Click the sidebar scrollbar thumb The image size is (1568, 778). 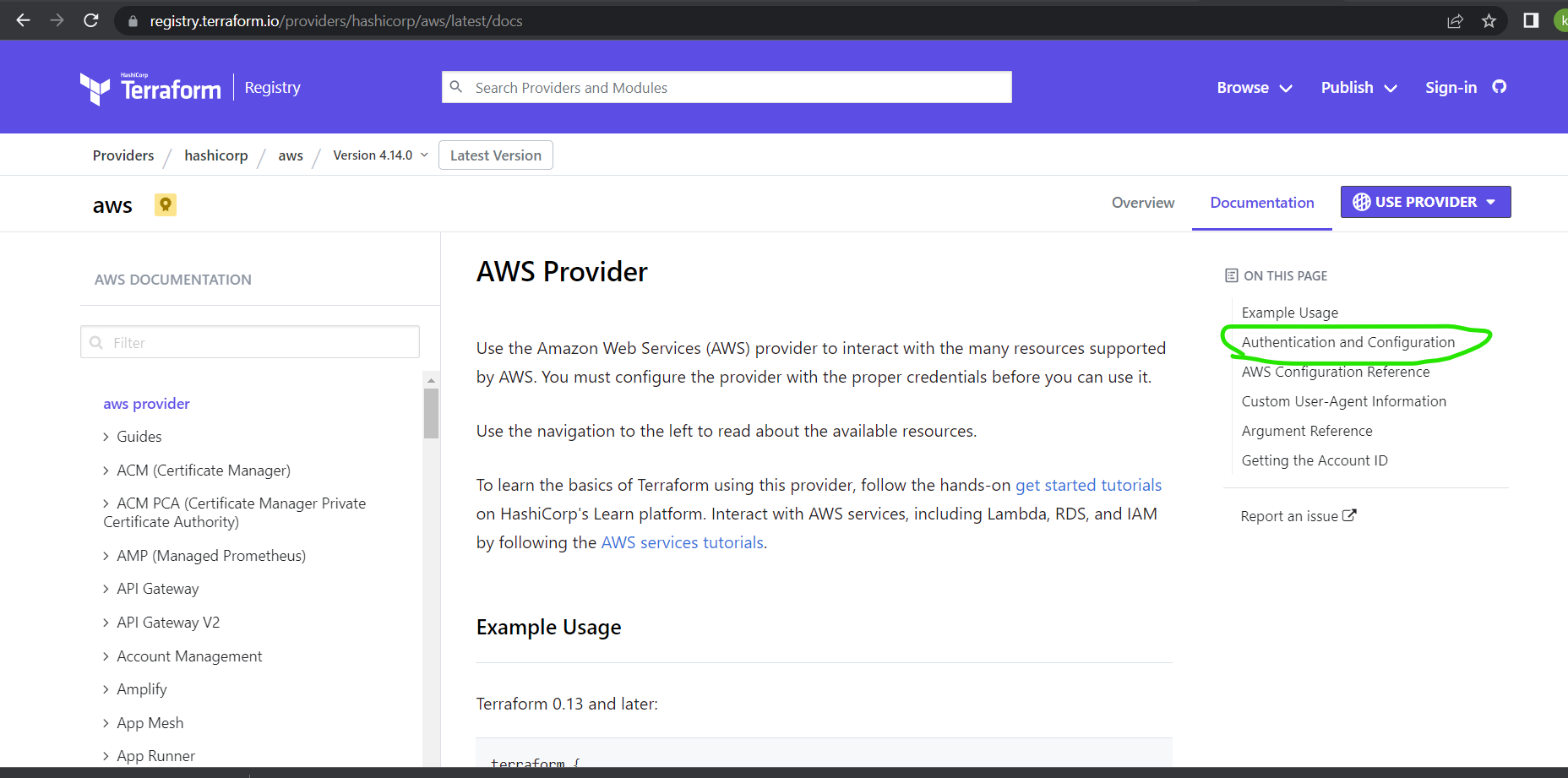tap(431, 413)
